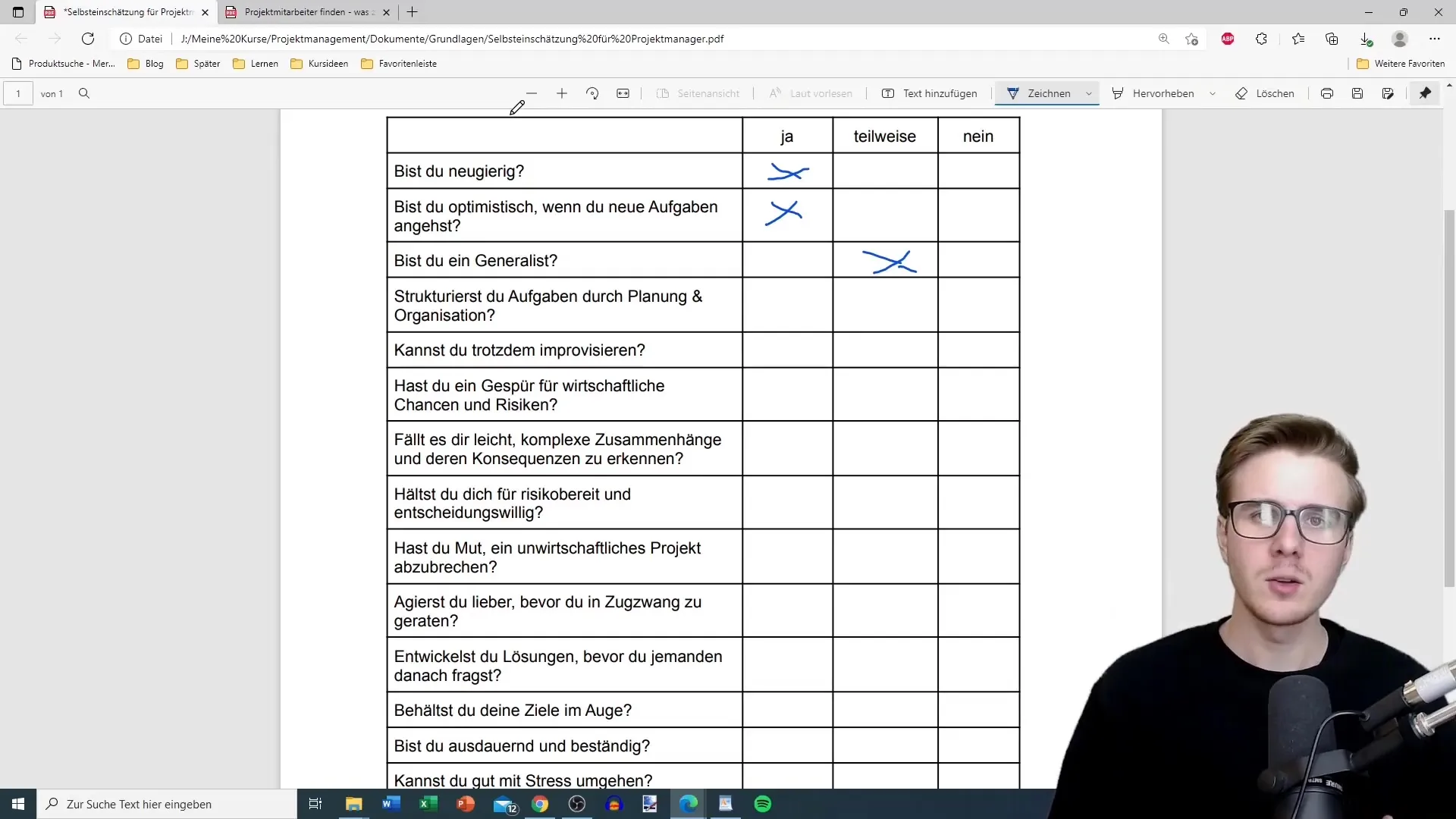Open a new browser tab

tap(412, 12)
